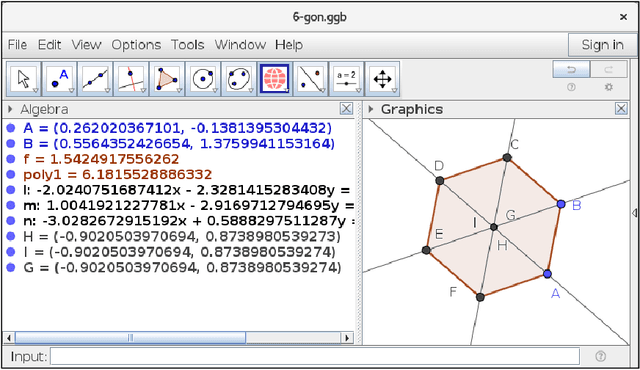Open the Slider tool dropdown arrow
The width and height of the screenshot is (640, 370).
358,91
